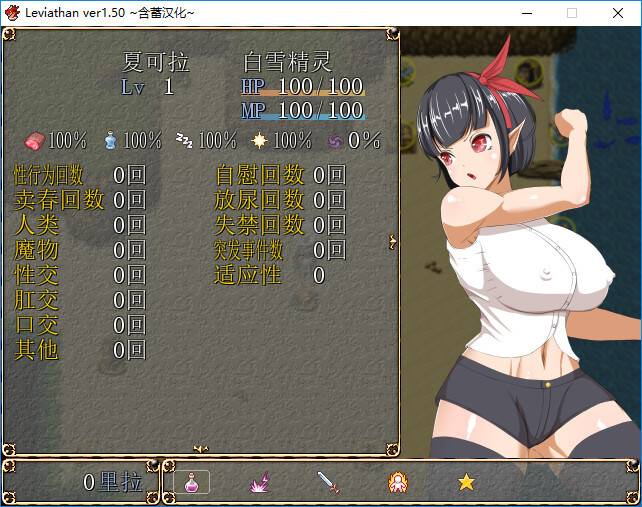This screenshot has width=642, height=507.
Task: Click the character name 夏可拉
Action: pos(155,62)
